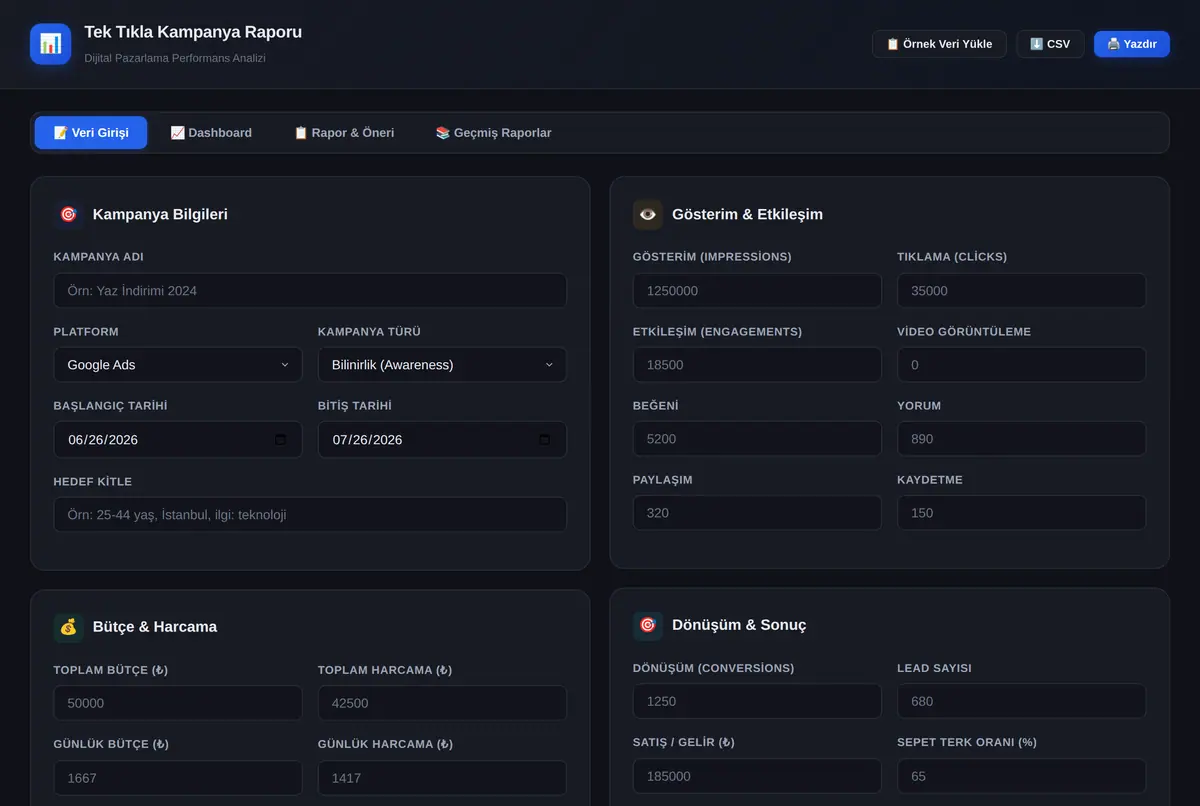Click the Video Görüntüleme field
The width and height of the screenshot is (1200, 806).
click(x=1022, y=365)
